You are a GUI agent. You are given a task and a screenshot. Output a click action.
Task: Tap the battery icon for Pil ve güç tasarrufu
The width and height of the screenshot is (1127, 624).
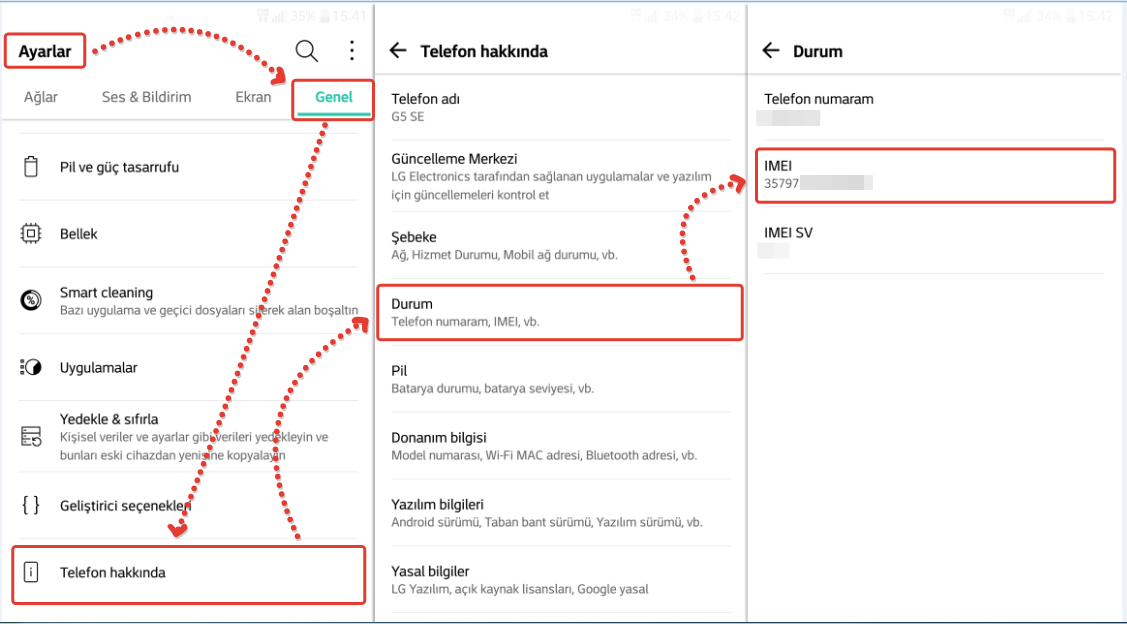(x=31, y=167)
